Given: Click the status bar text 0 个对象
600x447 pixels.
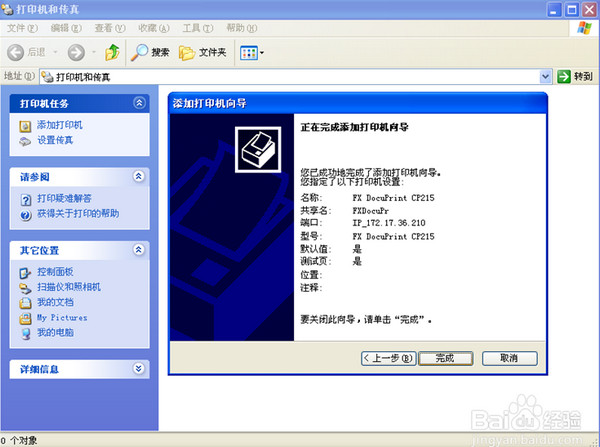Looking at the screenshot, I should point(19,441).
